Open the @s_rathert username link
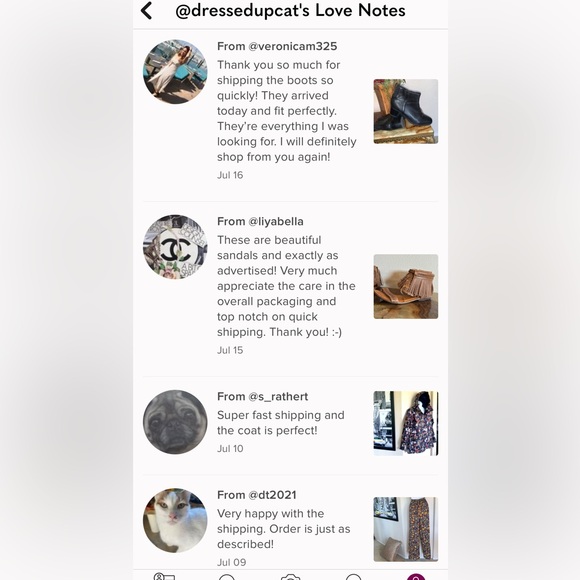 278,397
